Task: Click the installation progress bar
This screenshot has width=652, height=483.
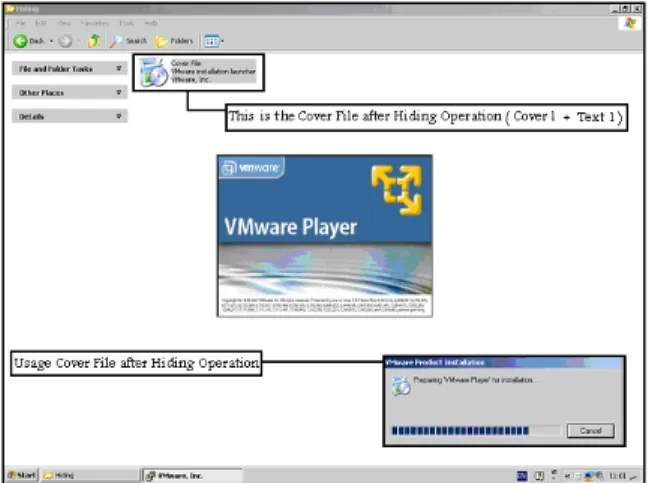Action: [x=476, y=431]
